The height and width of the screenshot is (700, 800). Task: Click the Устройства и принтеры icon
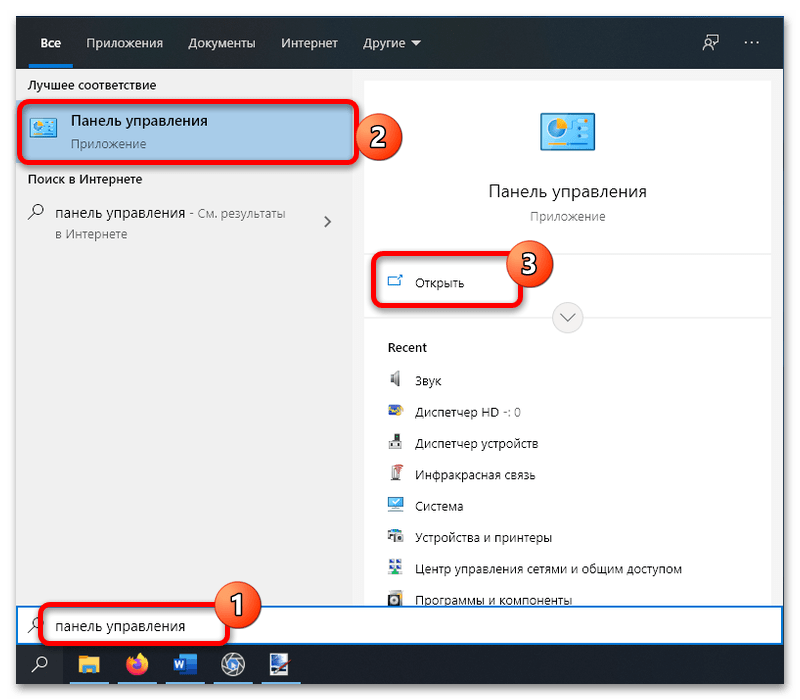pyautogui.click(x=395, y=536)
